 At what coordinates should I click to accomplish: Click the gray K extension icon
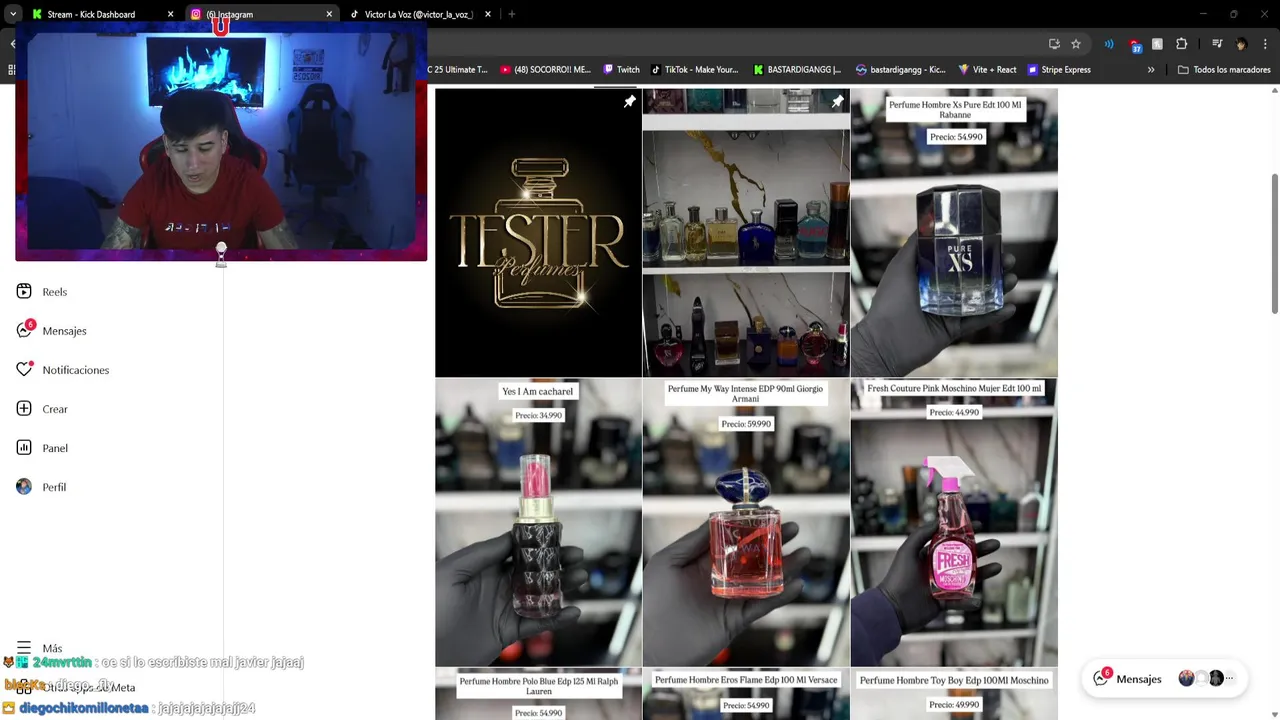(1157, 44)
